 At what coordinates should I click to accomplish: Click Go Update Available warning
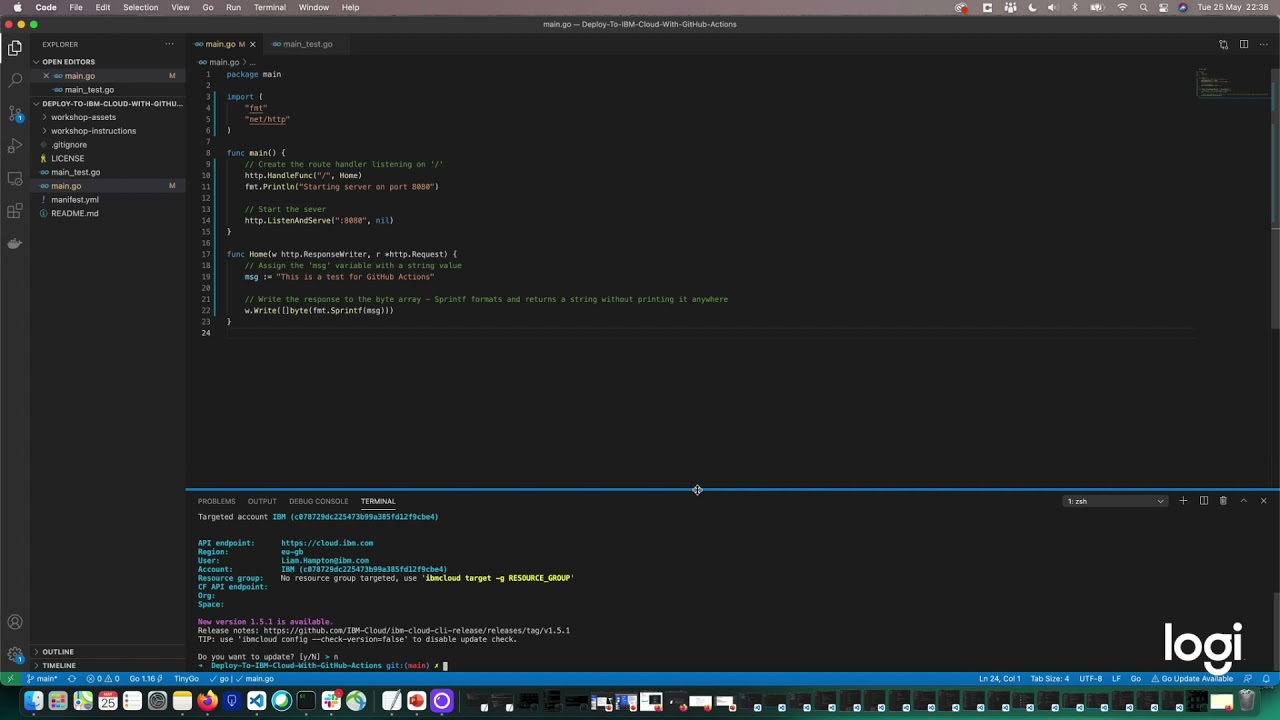click(x=1192, y=679)
